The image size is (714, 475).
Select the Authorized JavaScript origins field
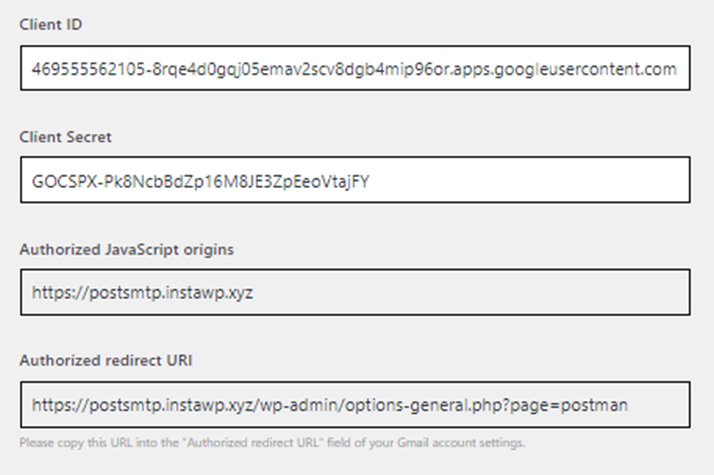[x=355, y=292]
